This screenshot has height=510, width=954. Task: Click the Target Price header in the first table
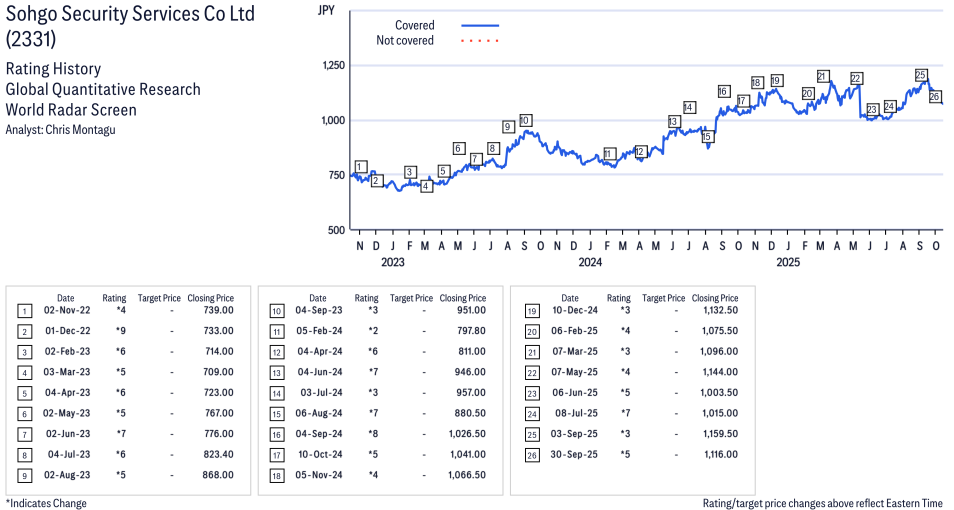pyautogui.click(x=159, y=298)
